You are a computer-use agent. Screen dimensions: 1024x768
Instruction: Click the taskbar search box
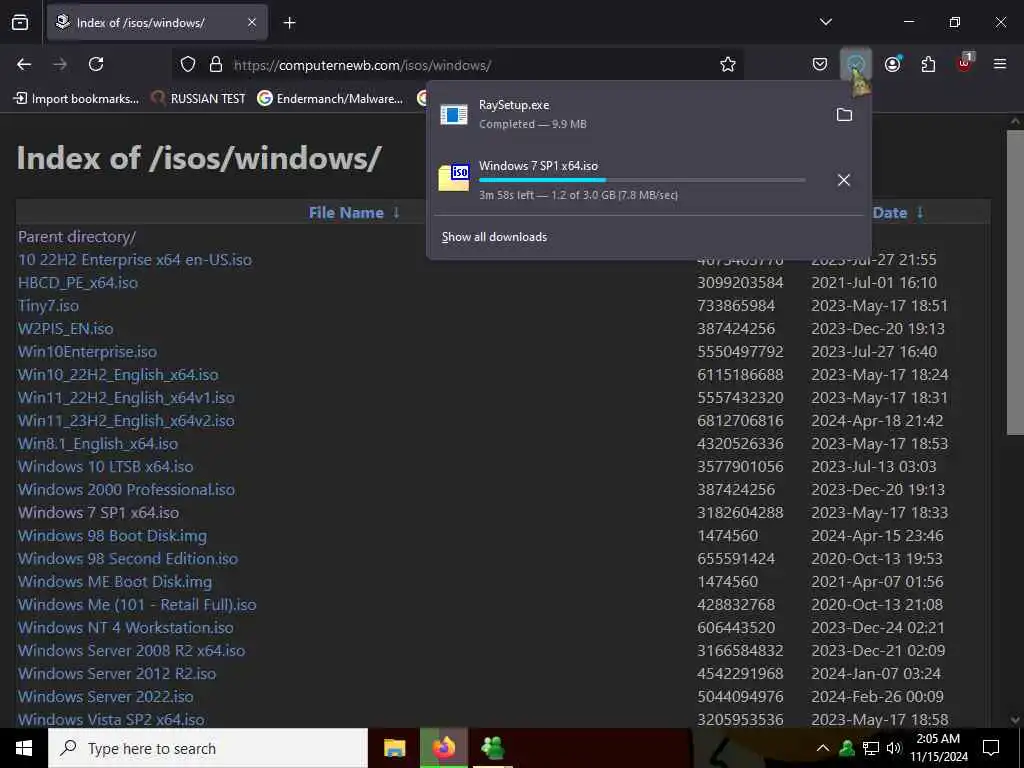tap(208, 748)
